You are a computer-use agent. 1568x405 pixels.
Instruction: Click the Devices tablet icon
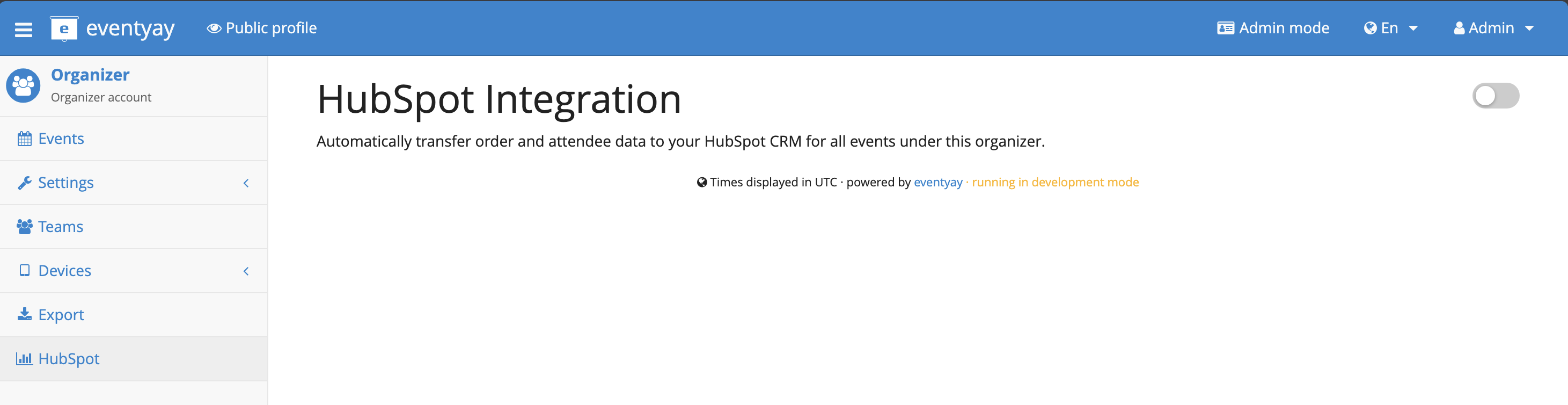(x=24, y=270)
